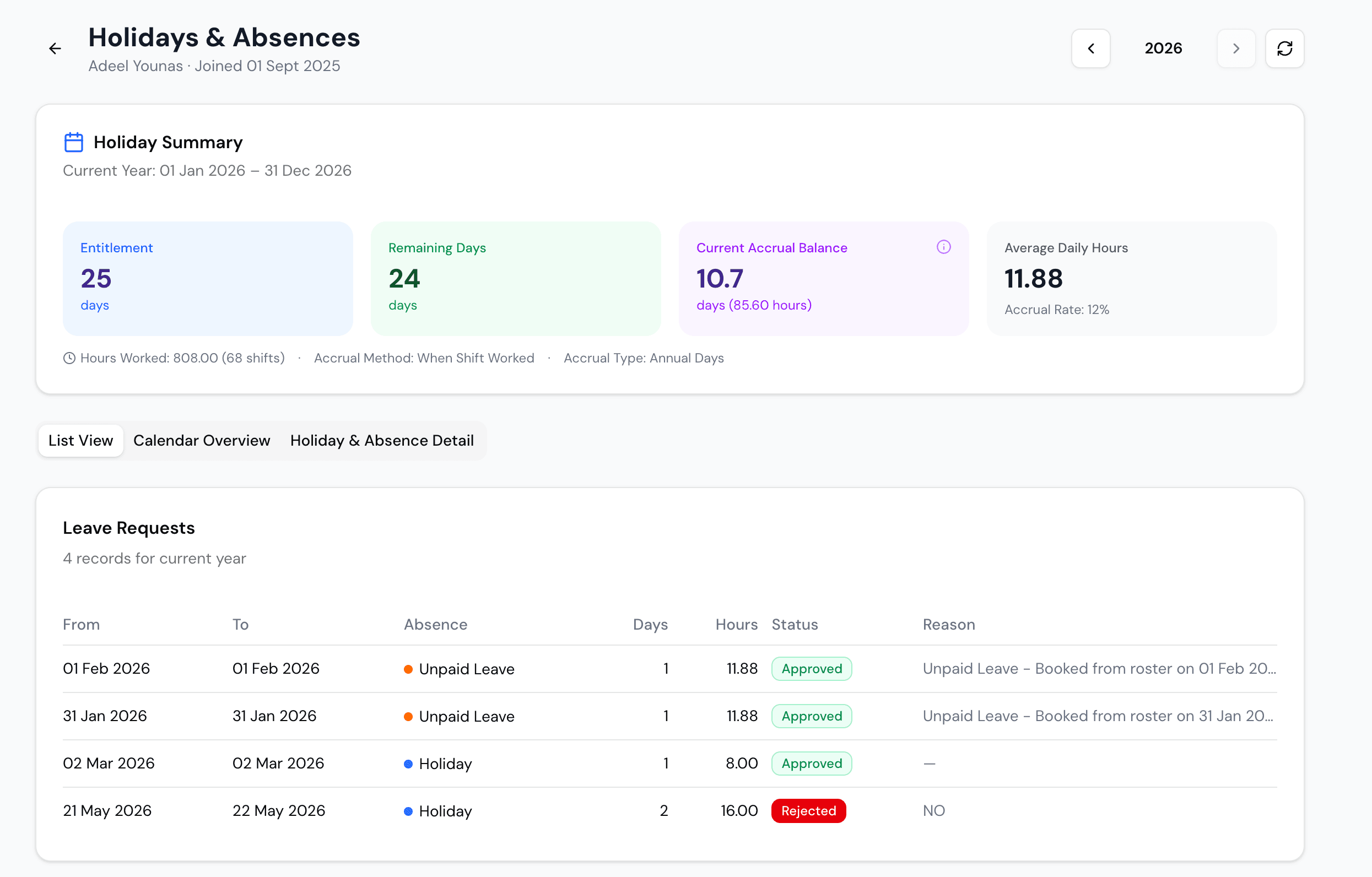Click the Rejected badge on the 21 May row

(x=808, y=810)
